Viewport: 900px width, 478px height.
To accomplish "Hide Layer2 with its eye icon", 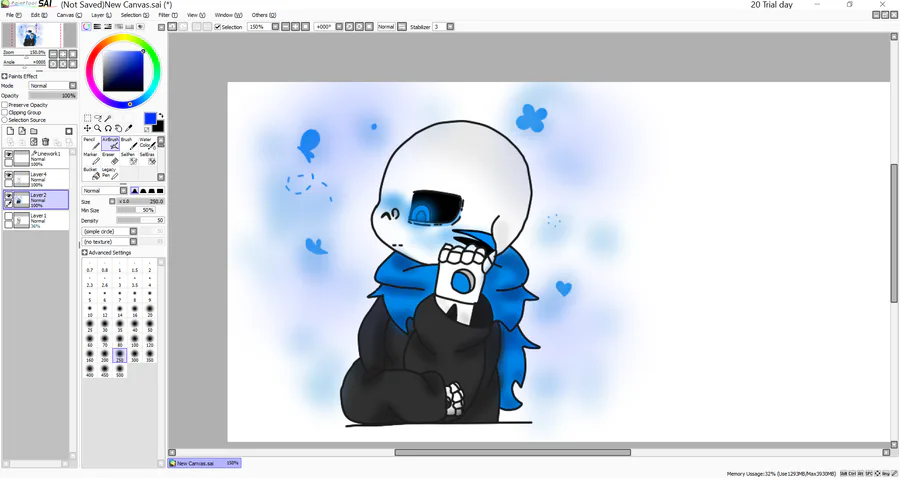I will (9, 195).
